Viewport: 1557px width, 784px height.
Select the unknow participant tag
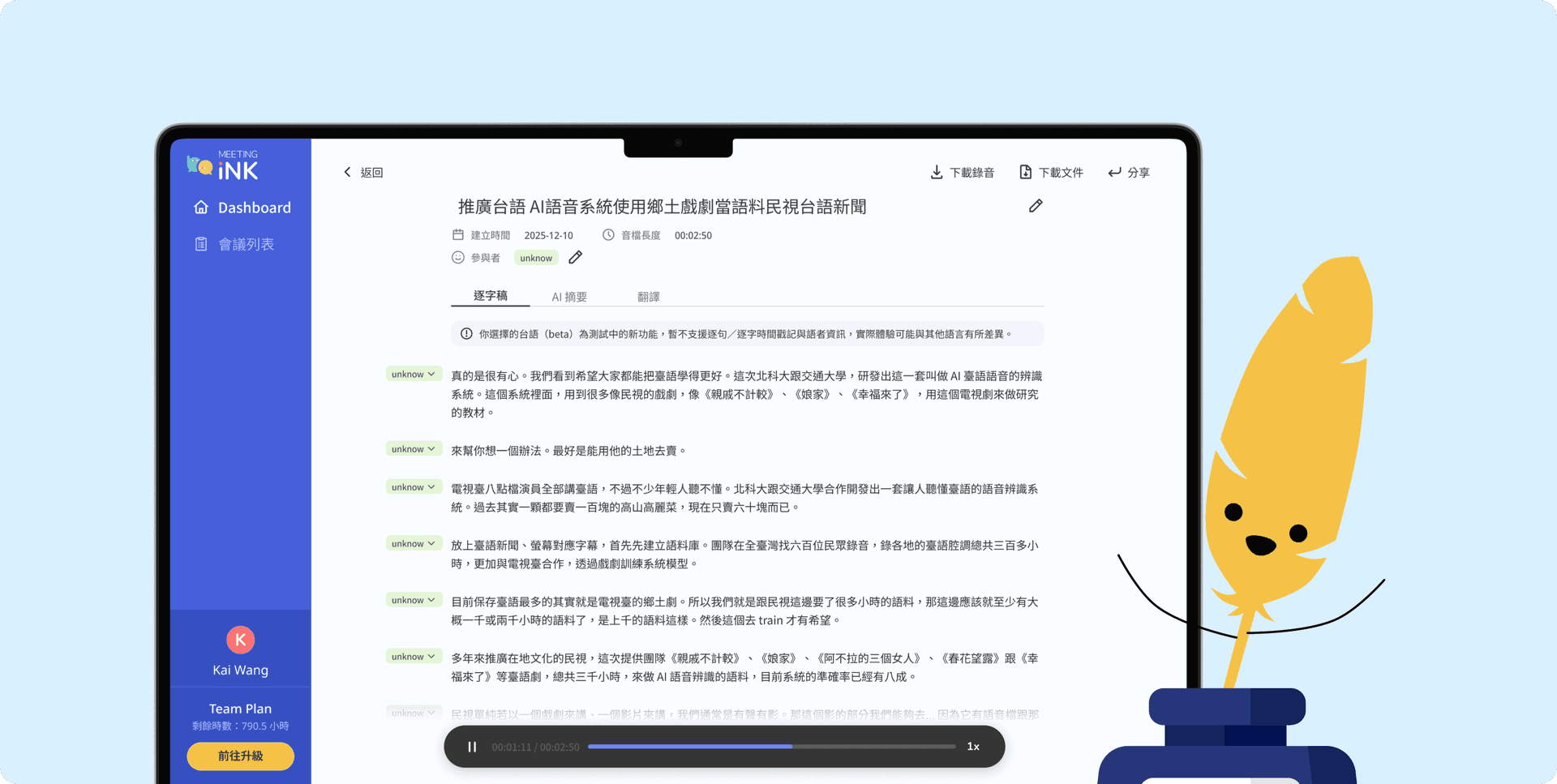tap(535, 257)
